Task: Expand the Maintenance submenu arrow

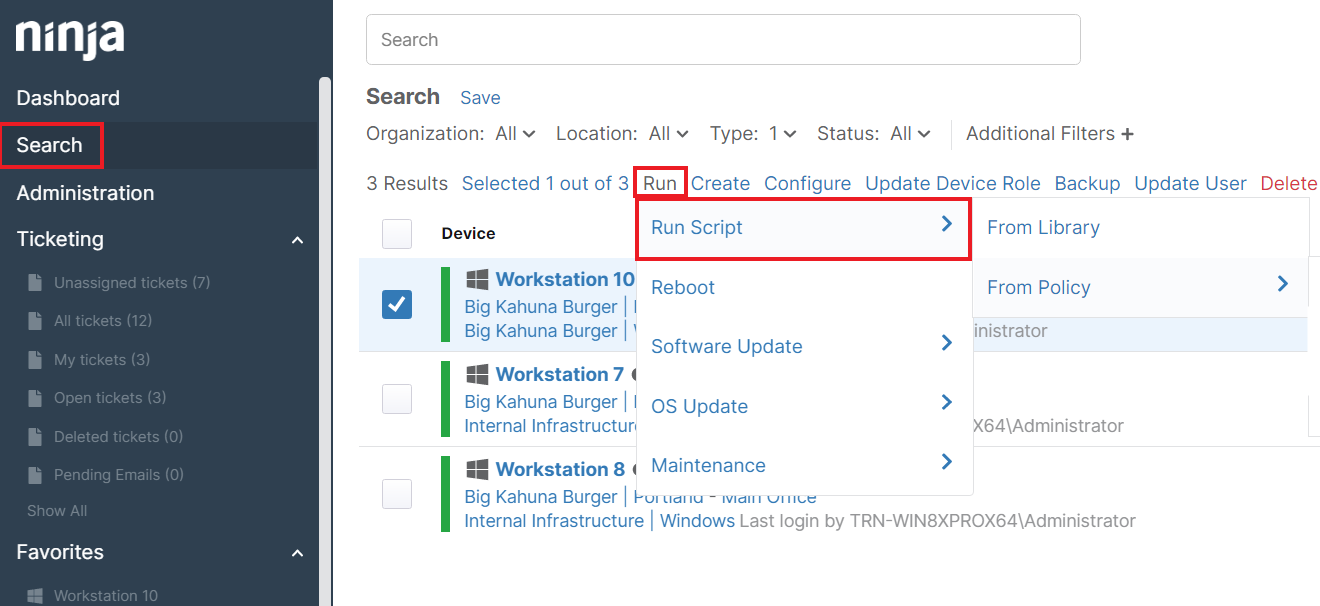Action: tap(946, 462)
